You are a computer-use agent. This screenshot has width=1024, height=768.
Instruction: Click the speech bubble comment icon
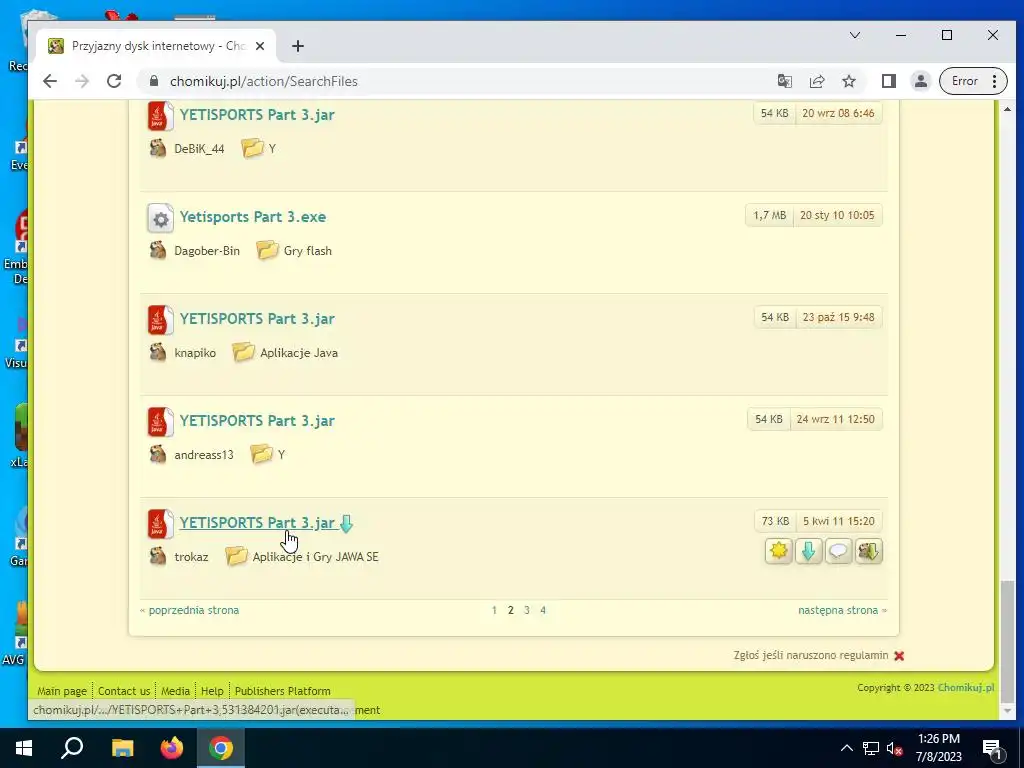[839, 551]
